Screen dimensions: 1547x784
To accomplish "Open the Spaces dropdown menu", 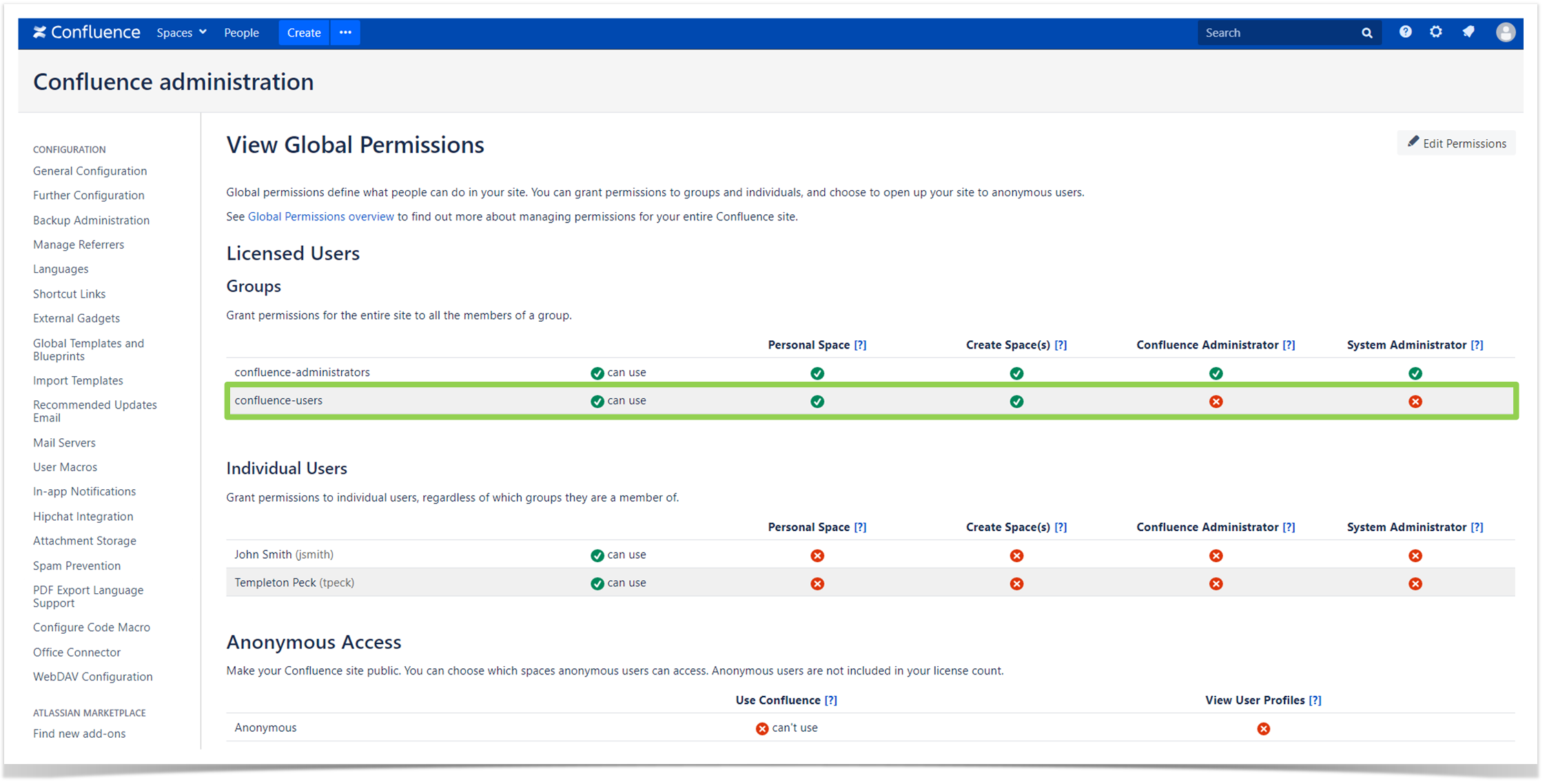I will tap(181, 32).
